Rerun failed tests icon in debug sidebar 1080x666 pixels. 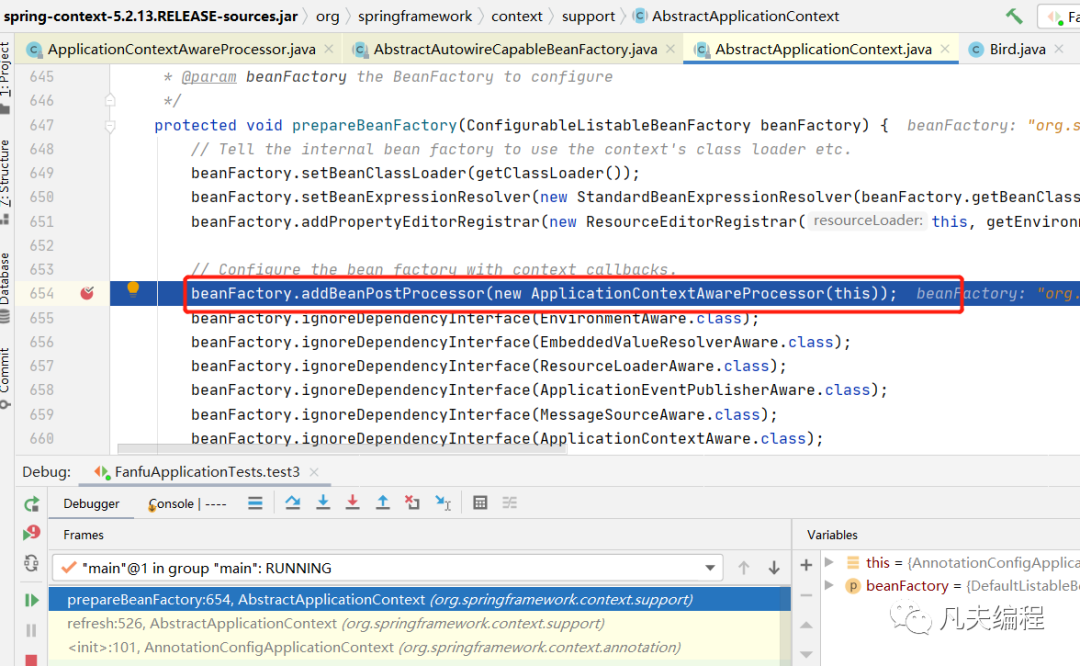(32, 532)
